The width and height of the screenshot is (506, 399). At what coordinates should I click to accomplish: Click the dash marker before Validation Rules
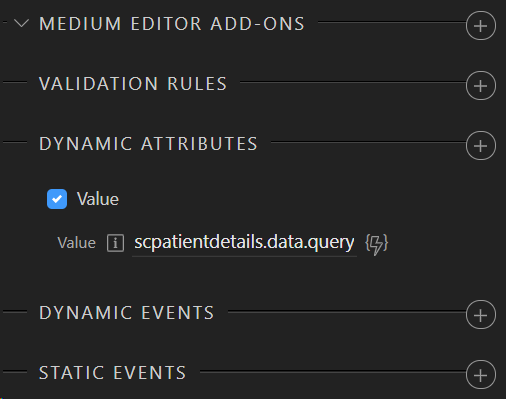[15, 82]
